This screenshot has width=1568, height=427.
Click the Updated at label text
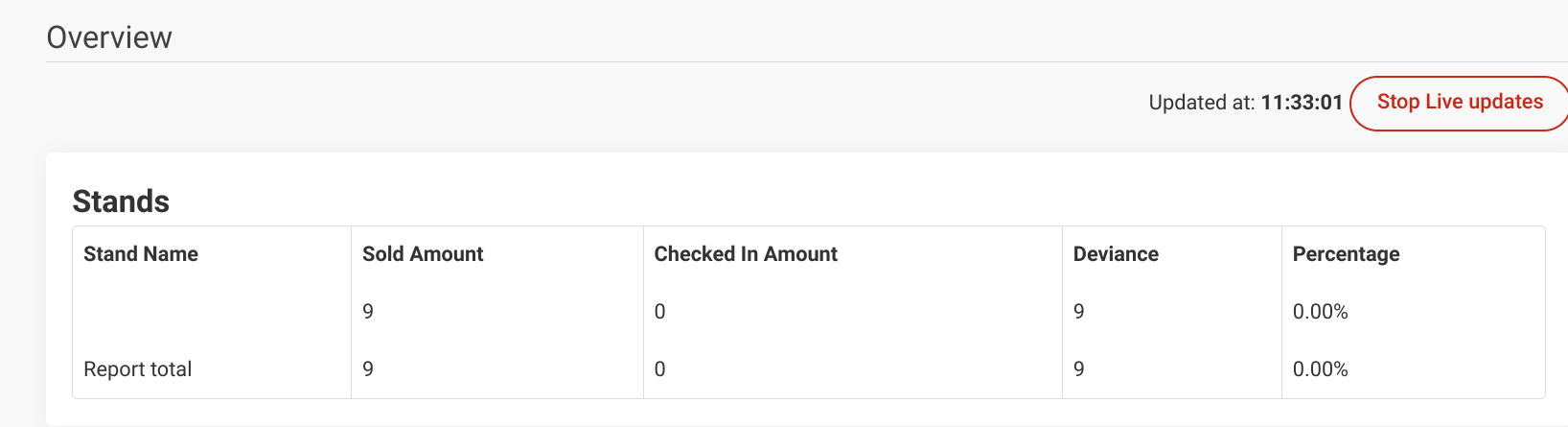(1202, 103)
